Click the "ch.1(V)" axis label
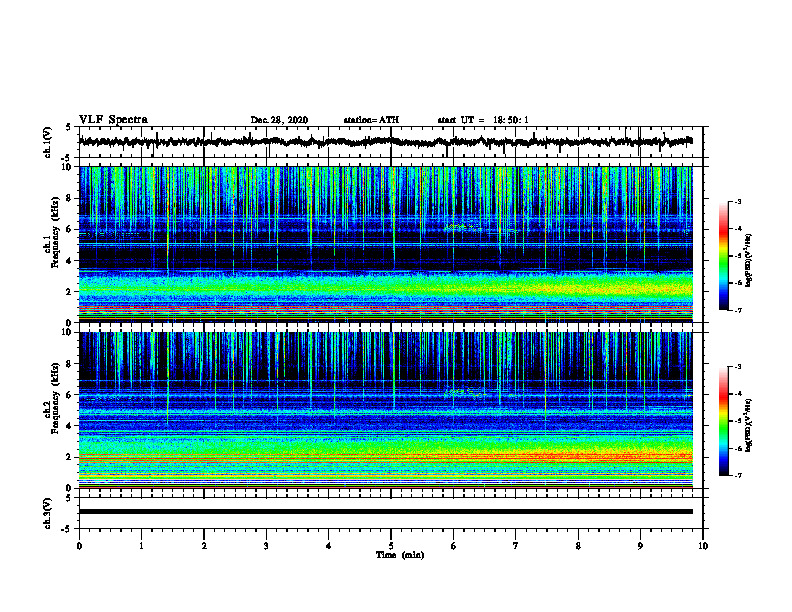Viewport: 792px width, 612px height. click(x=47, y=142)
